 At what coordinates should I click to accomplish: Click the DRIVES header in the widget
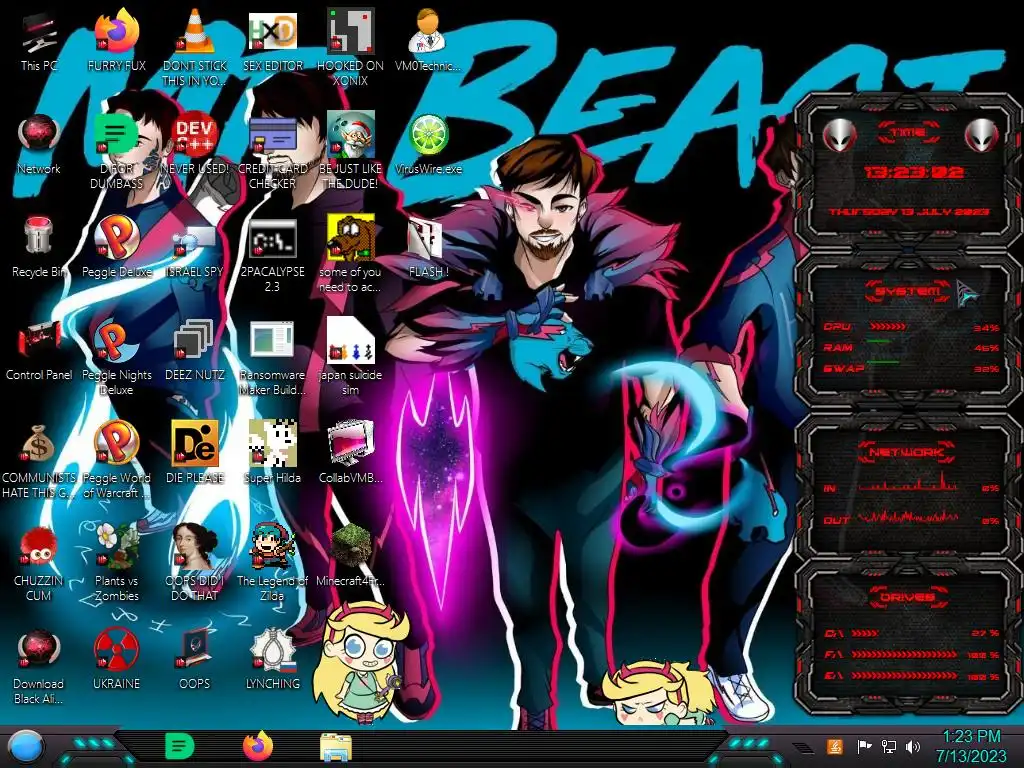click(x=908, y=597)
